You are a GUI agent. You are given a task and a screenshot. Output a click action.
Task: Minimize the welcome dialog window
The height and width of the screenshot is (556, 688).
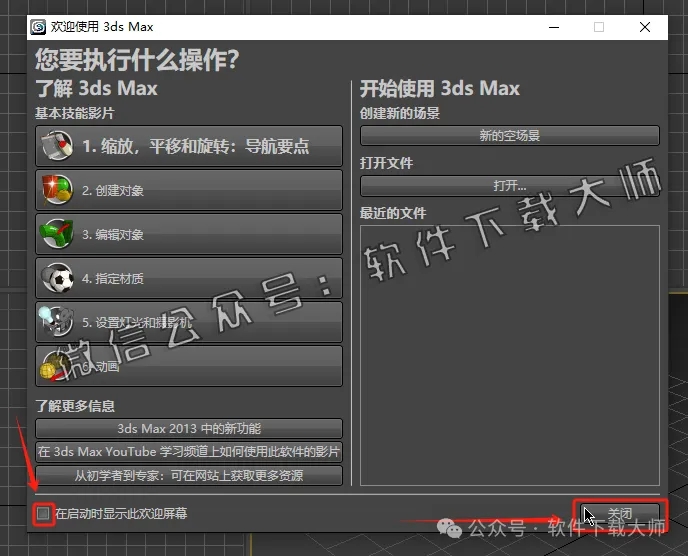(554, 27)
